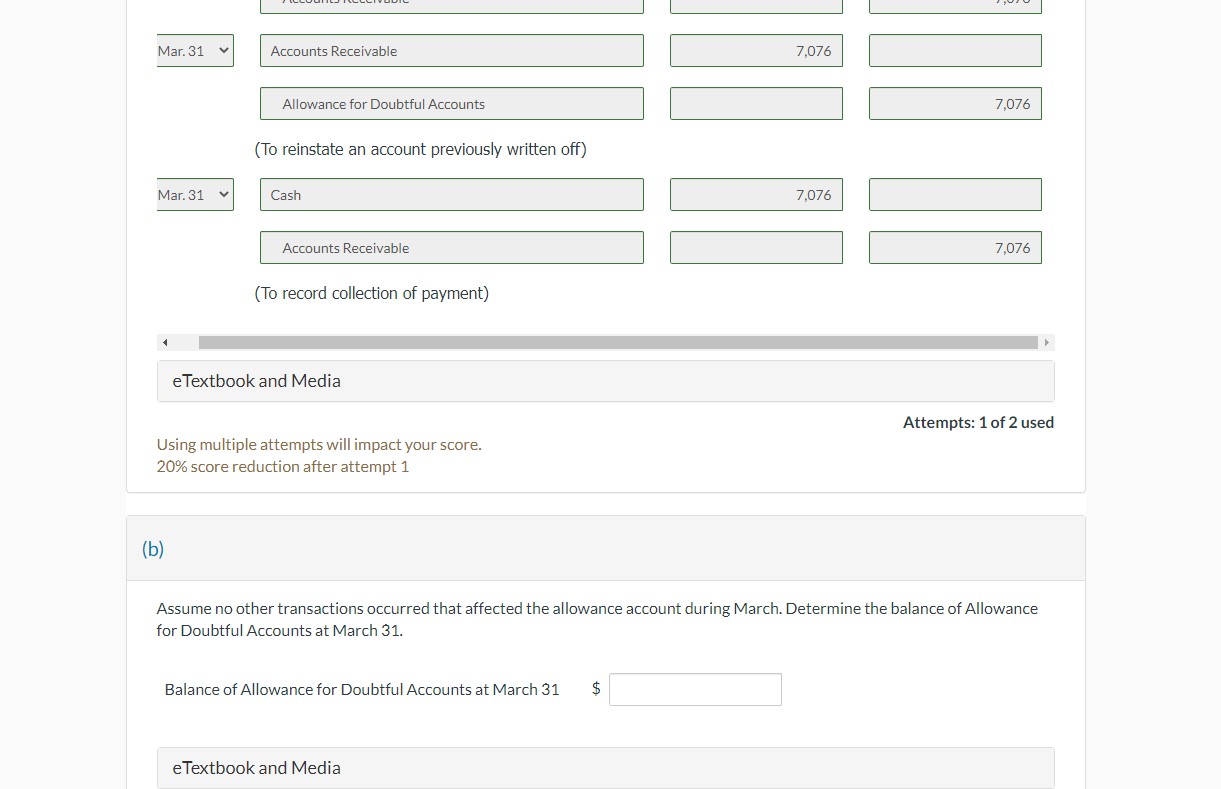Image resolution: width=1221 pixels, height=789 pixels.
Task: Click the Cash account title field
Action: [452, 195]
